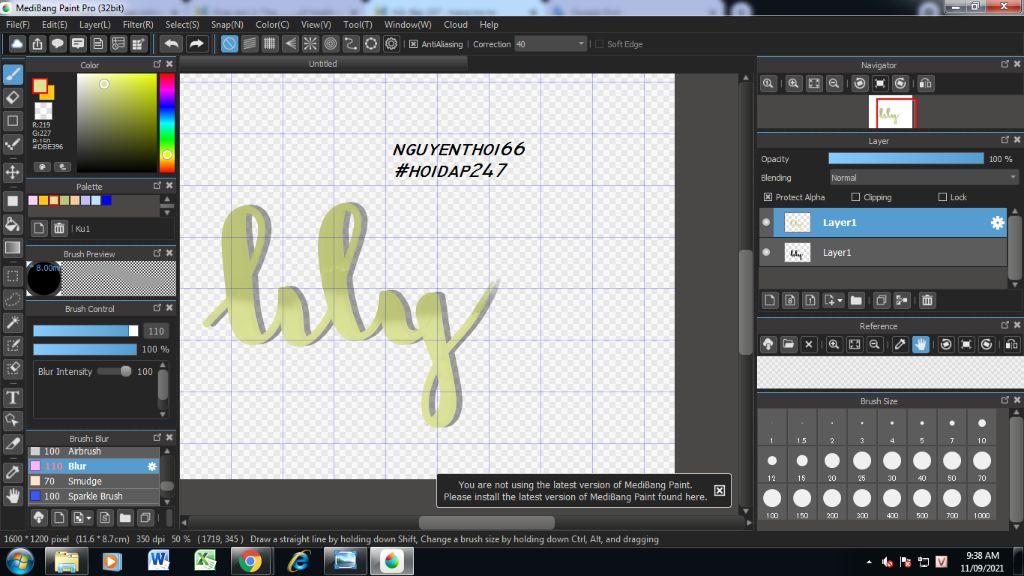
Task: Open the Window menu
Action: point(408,24)
